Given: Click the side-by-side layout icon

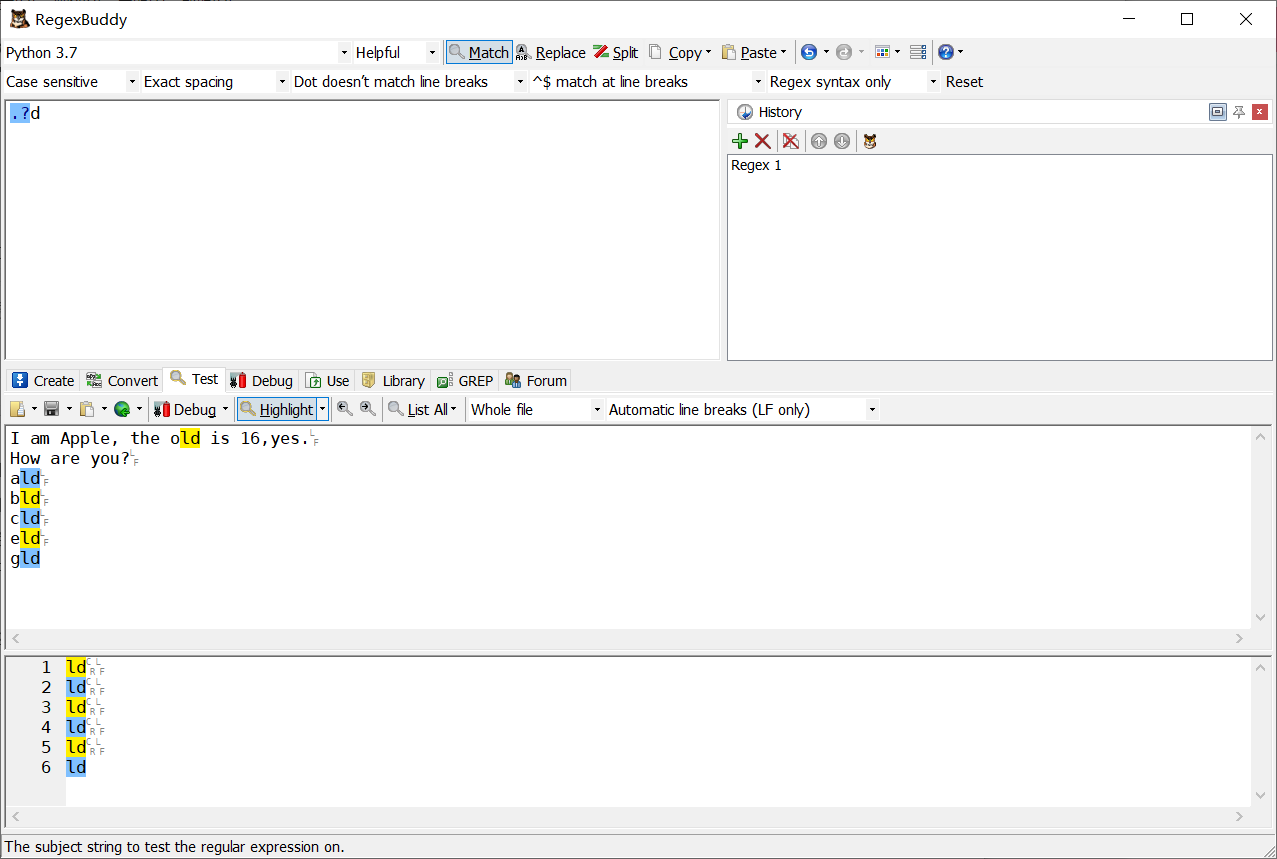Looking at the screenshot, I should click(x=918, y=52).
